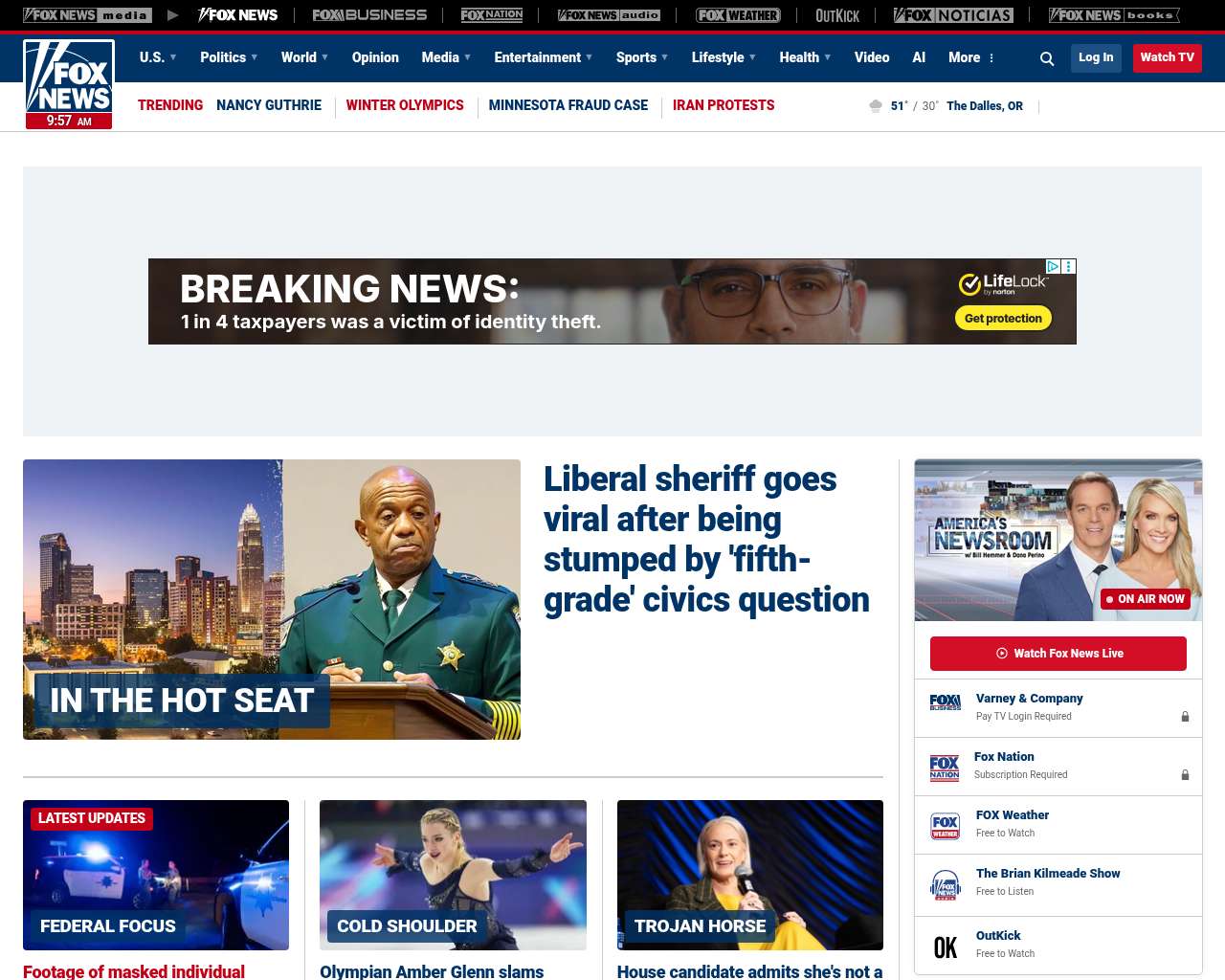Click Watch Fox News Live button

[x=1058, y=654]
